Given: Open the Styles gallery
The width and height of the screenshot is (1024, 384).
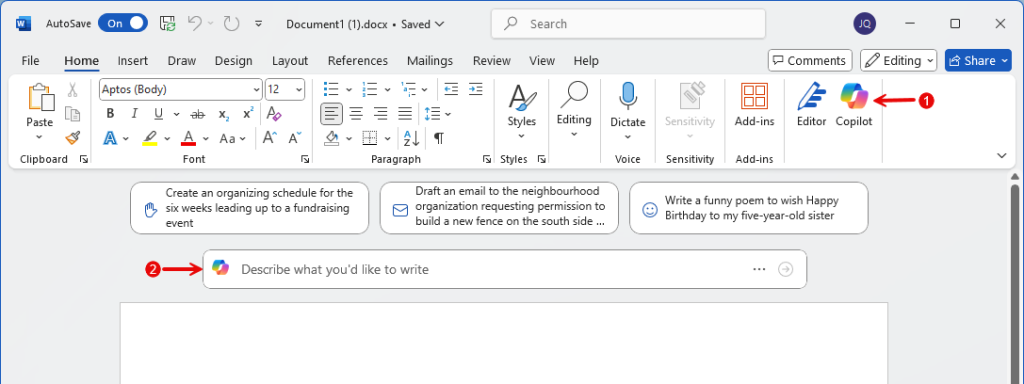Looking at the screenshot, I should tap(522, 110).
